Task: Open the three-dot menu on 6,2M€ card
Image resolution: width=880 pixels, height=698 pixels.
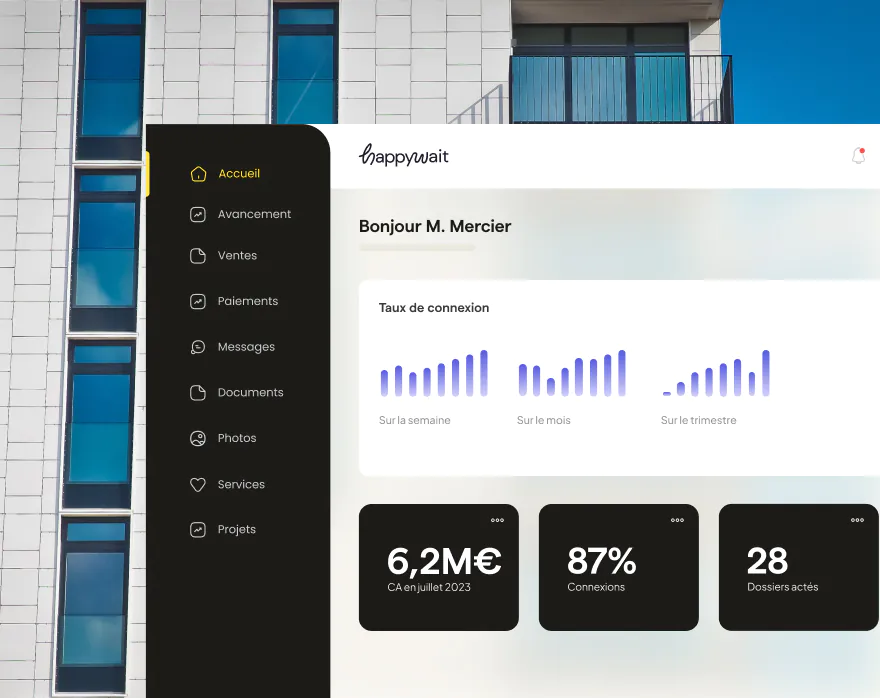Action: pyautogui.click(x=497, y=520)
